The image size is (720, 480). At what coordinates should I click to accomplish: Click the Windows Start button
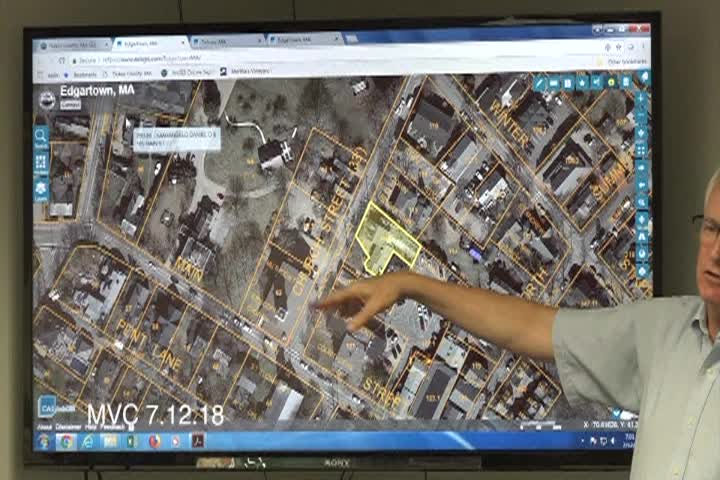pyautogui.click(x=45, y=441)
